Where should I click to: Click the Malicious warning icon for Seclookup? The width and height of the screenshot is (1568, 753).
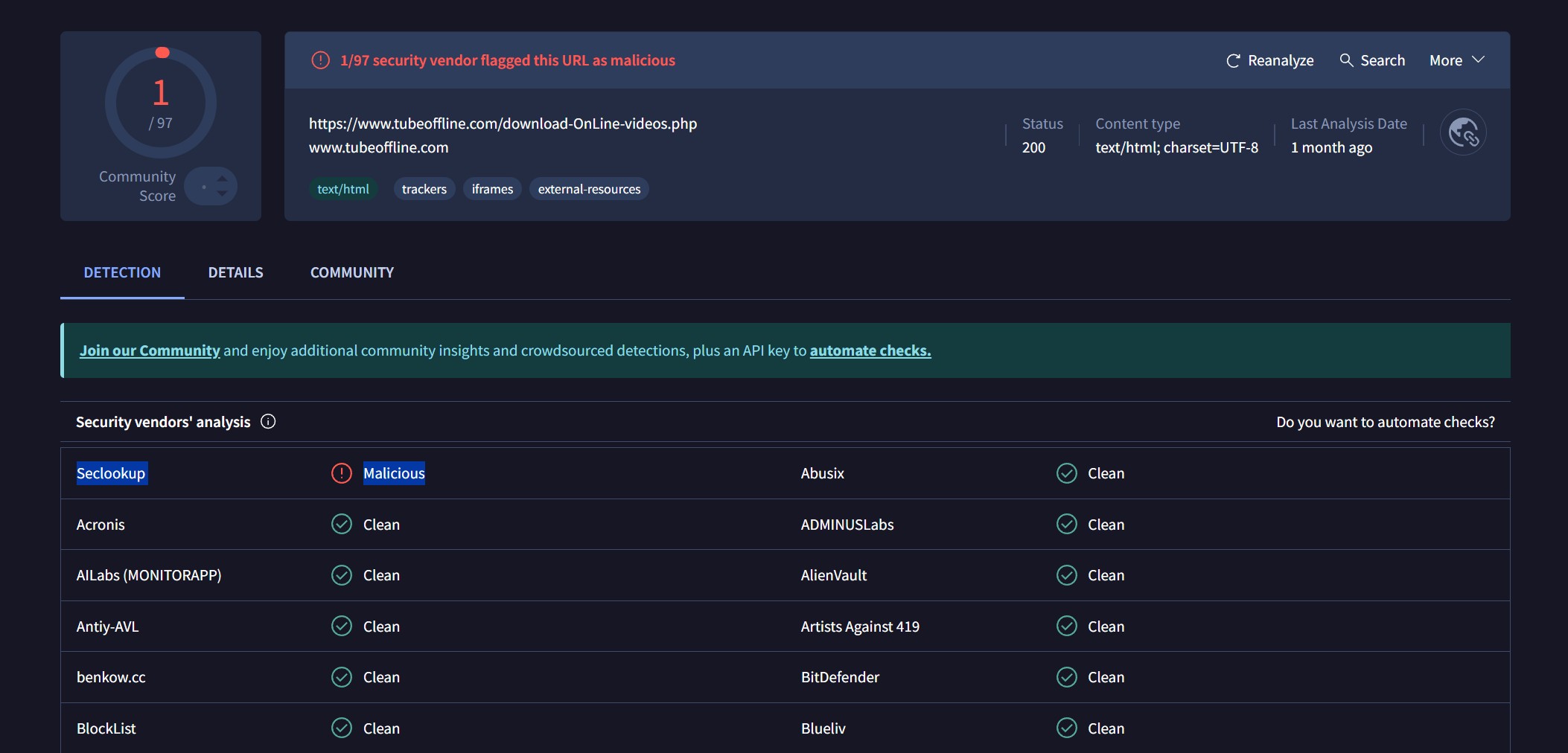(x=342, y=473)
